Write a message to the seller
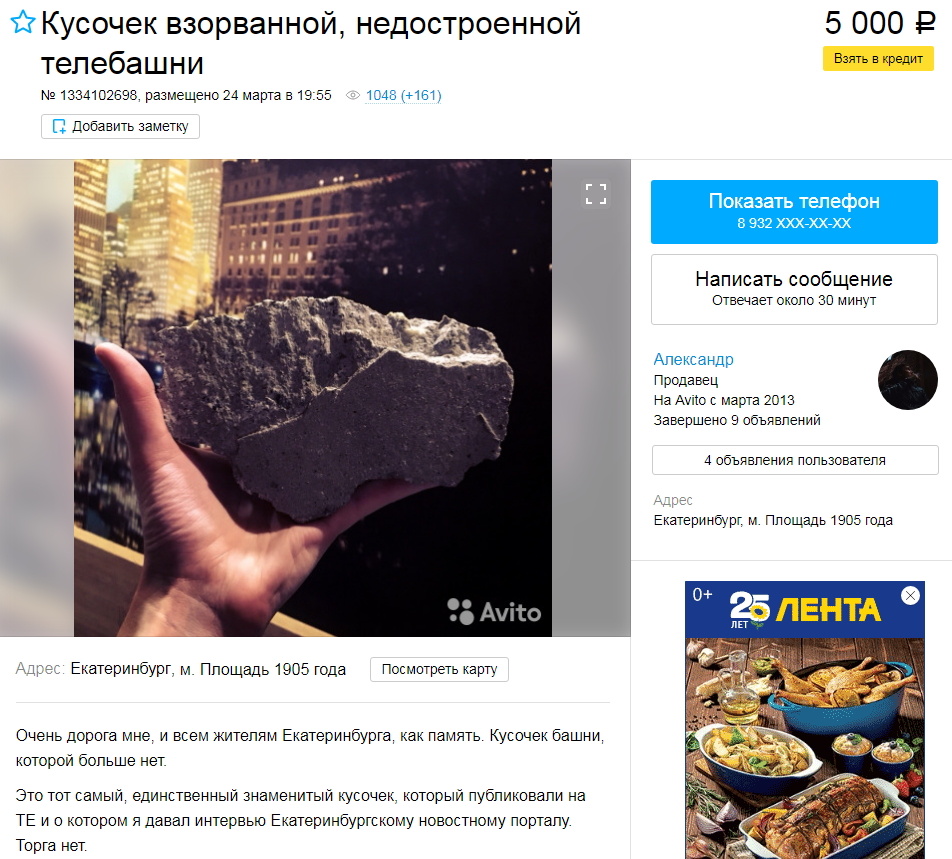The height and width of the screenshot is (859, 952). (794, 289)
